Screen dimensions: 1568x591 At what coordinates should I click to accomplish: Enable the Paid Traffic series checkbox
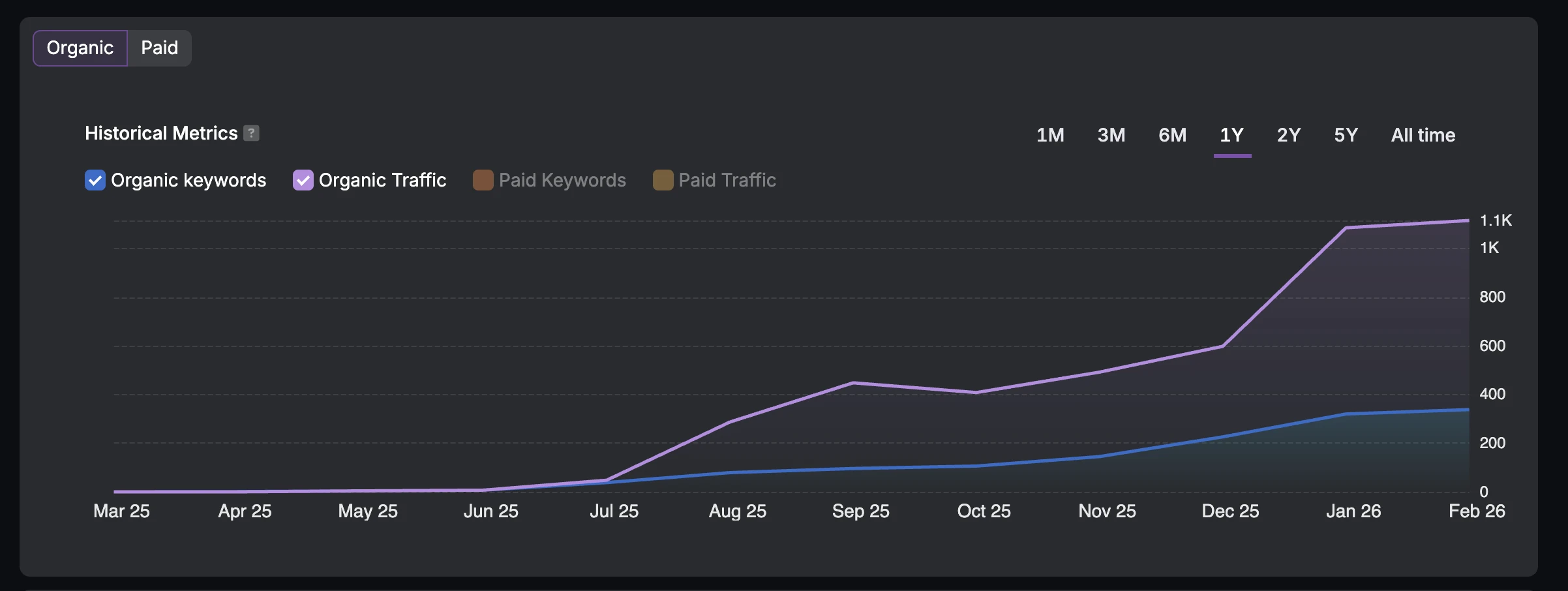[x=663, y=180]
